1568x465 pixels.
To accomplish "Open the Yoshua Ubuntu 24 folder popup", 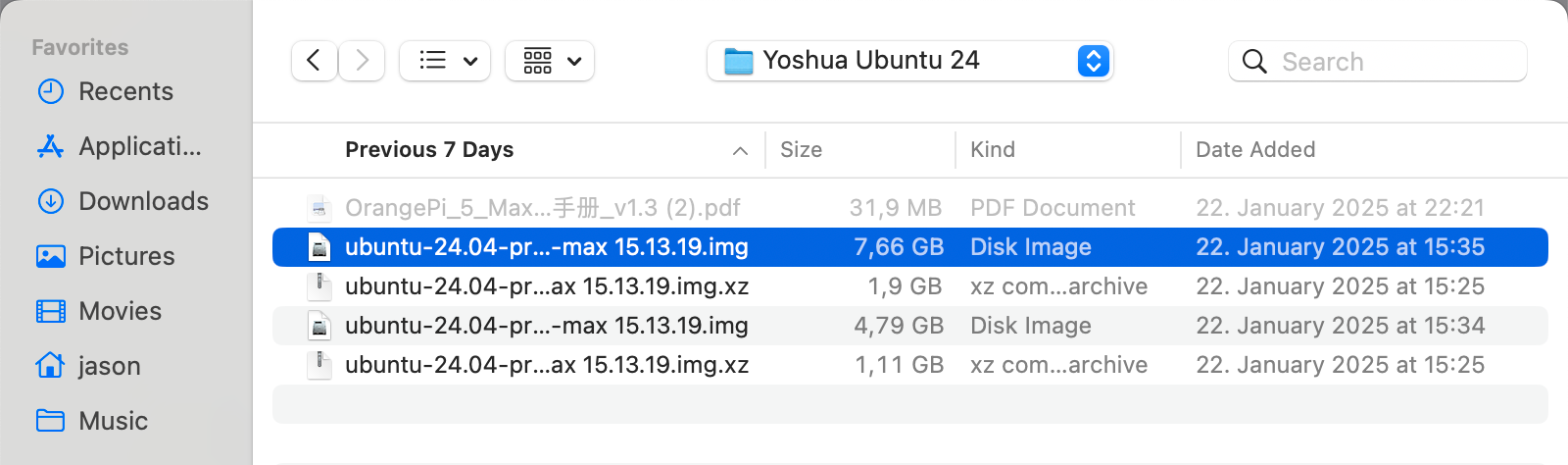I will [x=909, y=61].
